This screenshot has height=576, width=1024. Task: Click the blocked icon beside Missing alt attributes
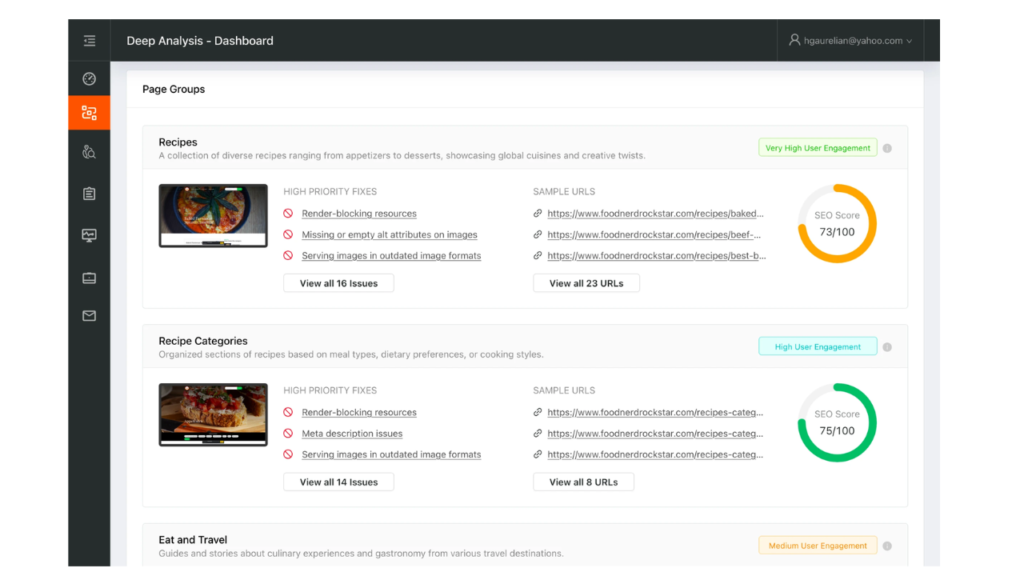coord(288,234)
